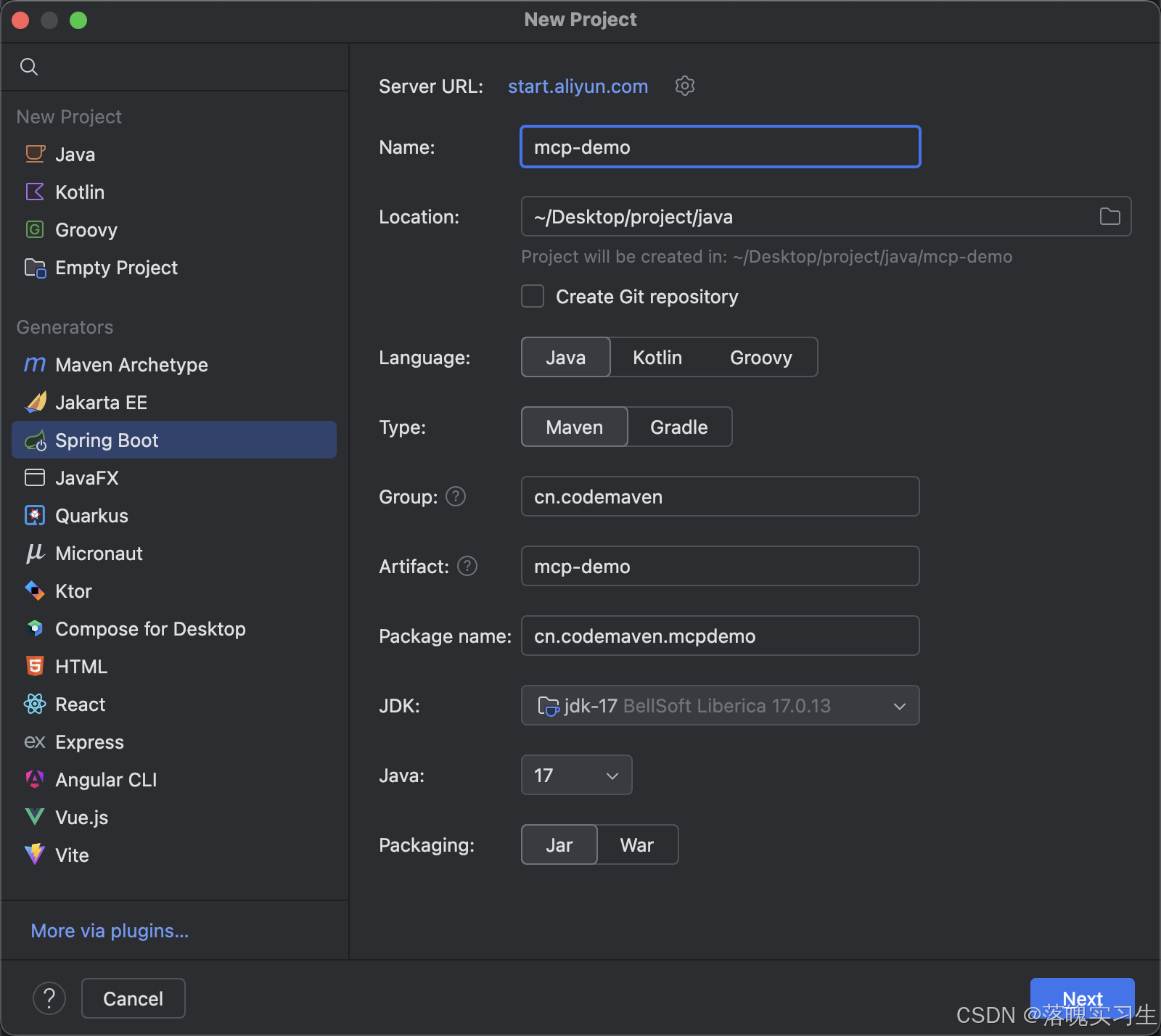This screenshot has height=1036, width=1161.
Task: Browse for location with folder icon
Action: (1109, 216)
